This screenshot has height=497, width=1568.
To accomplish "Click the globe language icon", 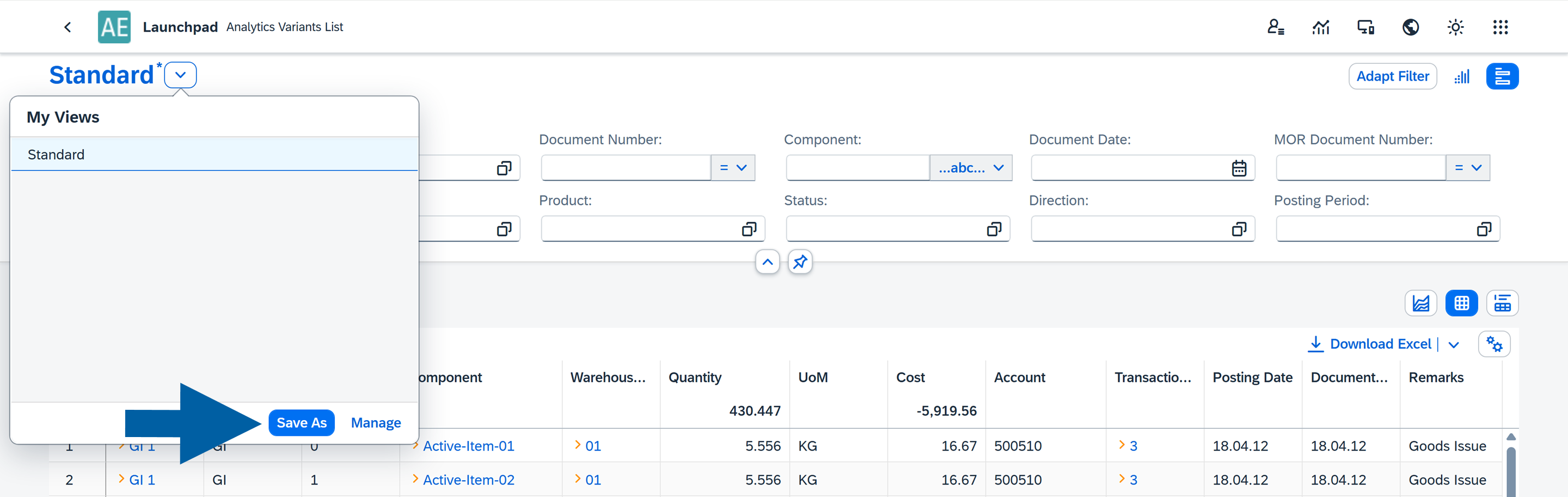I will tap(1410, 27).
